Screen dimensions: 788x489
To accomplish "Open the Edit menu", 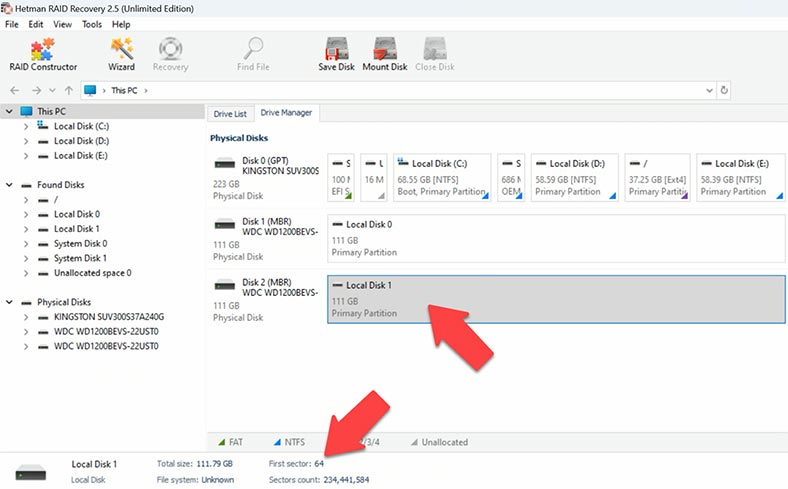I will [36, 24].
